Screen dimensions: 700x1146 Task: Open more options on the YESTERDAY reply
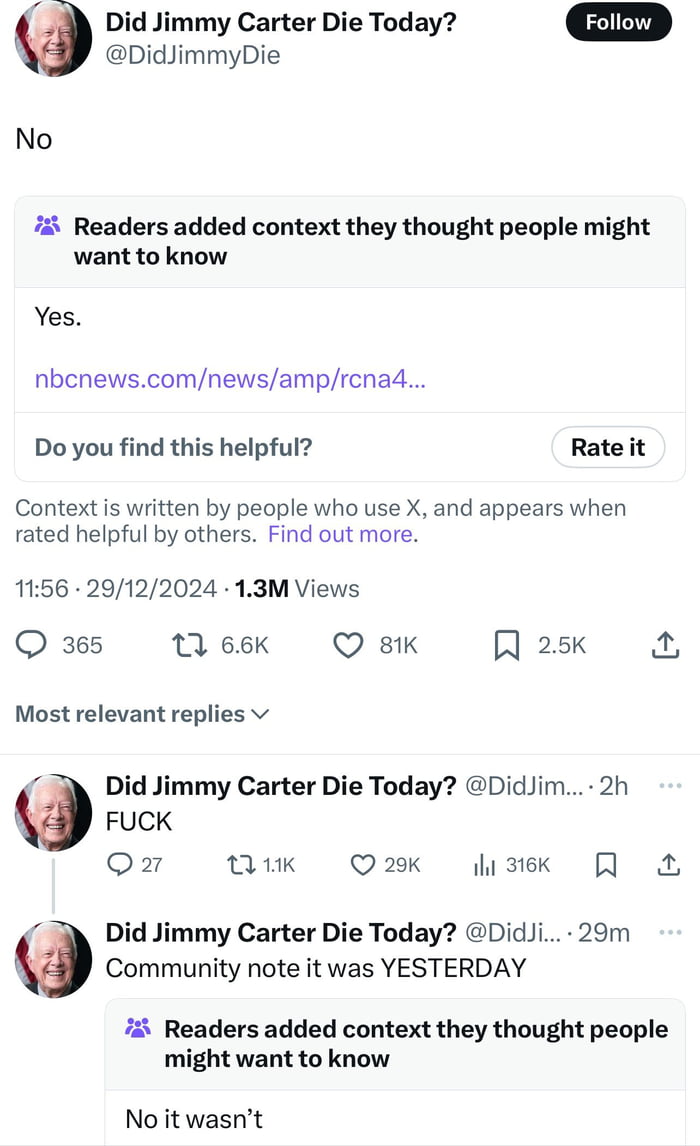[670, 933]
